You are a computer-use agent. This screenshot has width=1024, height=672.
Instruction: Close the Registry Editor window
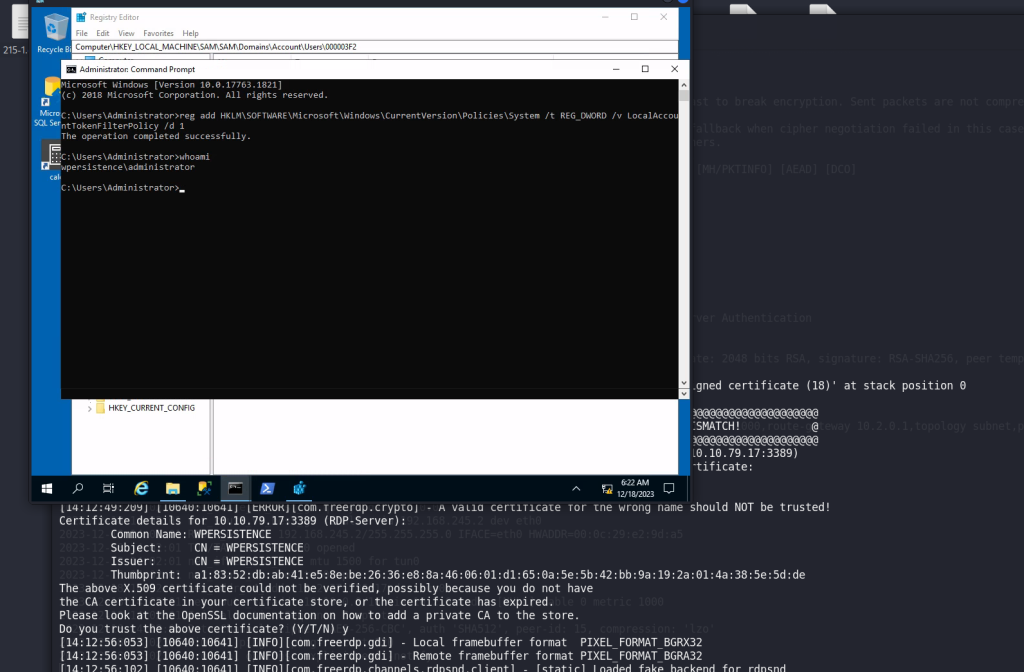664,17
